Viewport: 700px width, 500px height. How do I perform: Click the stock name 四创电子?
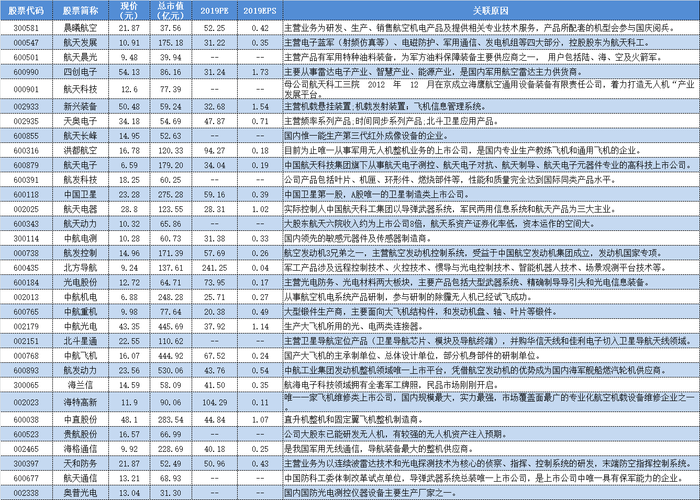[80, 72]
